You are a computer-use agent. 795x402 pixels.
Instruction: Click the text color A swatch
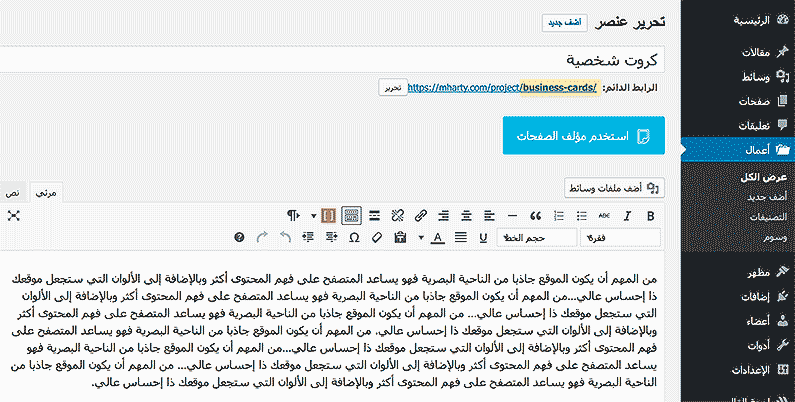437,238
